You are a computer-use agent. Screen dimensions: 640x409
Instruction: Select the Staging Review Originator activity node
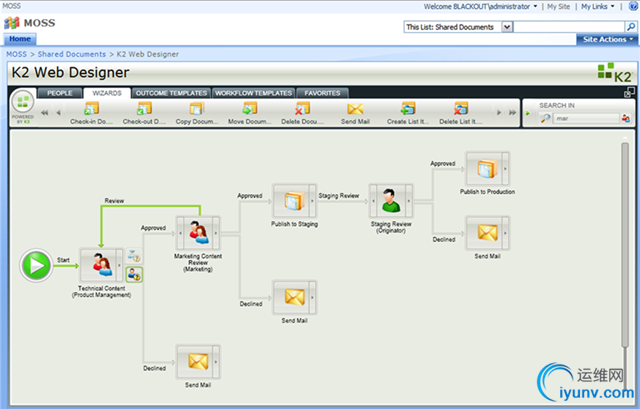click(x=391, y=201)
